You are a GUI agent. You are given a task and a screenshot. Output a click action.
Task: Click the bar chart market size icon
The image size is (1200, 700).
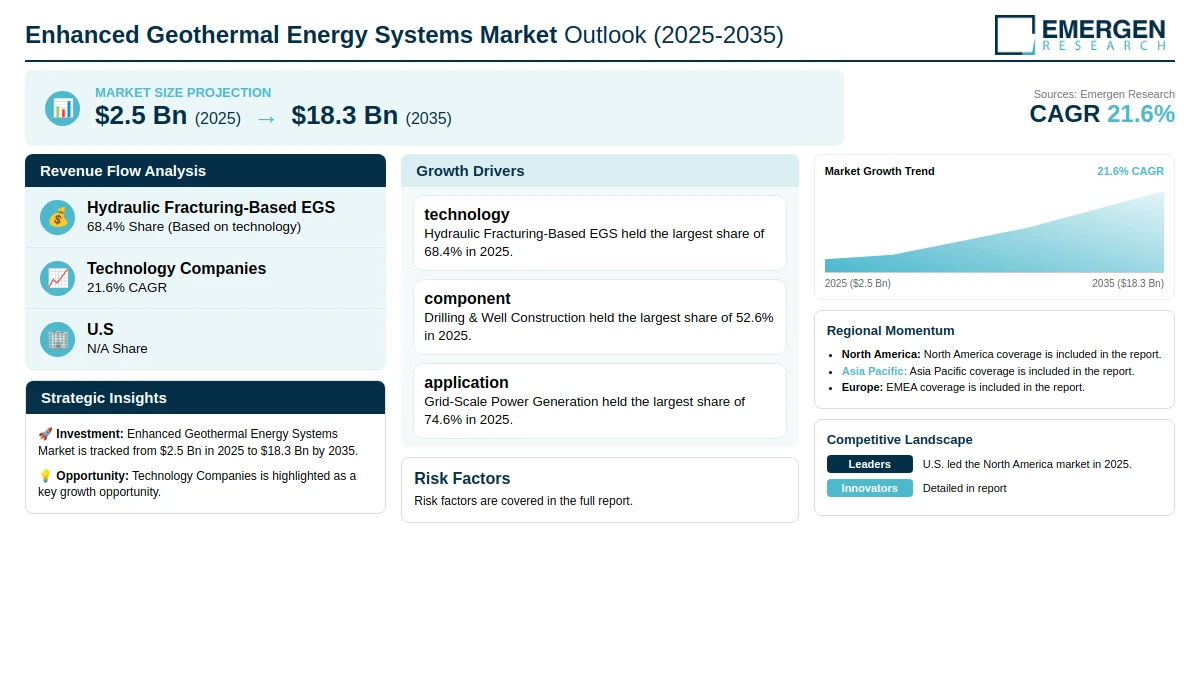pos(62,108)
